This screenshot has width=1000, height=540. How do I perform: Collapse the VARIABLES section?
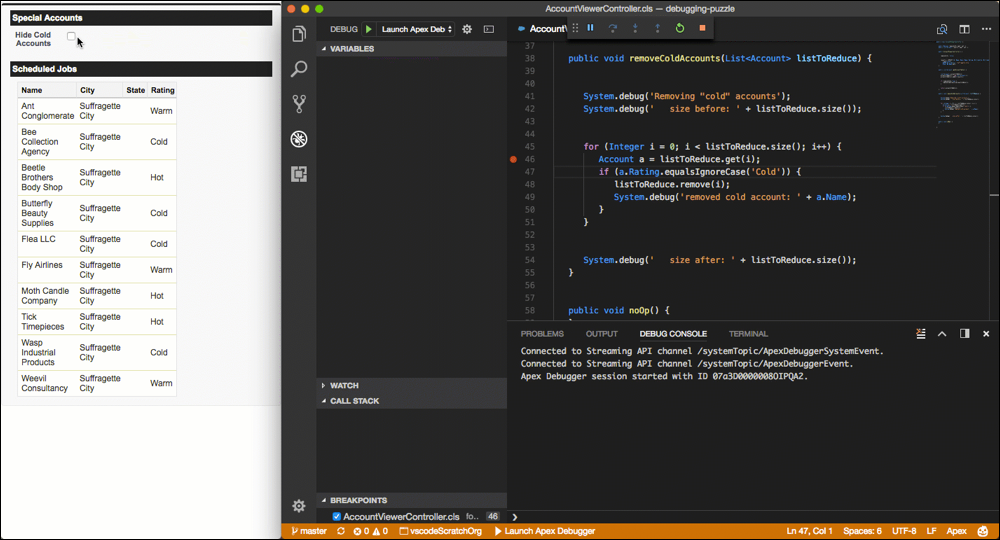pos(412,48)
